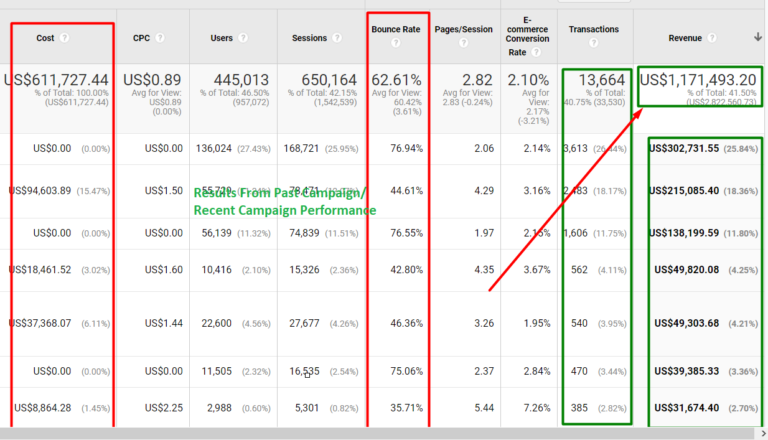
Task: Sort by the CPC column header
Action: [141, 38]
